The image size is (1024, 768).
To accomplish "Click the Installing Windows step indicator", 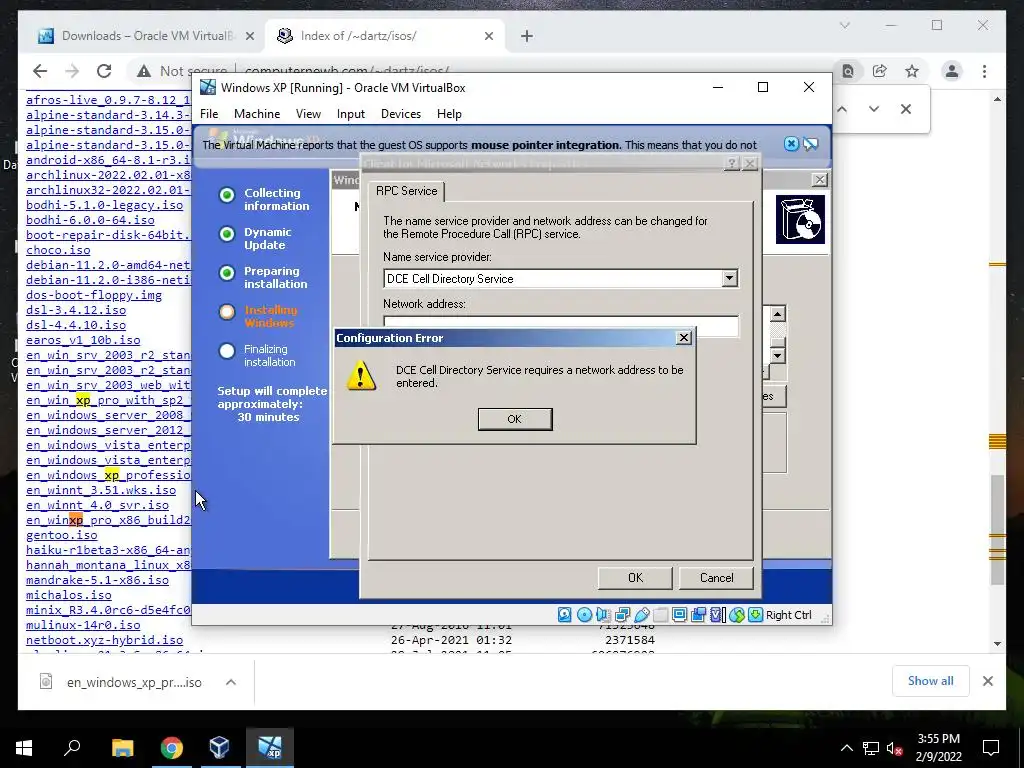I will (227, 312).
